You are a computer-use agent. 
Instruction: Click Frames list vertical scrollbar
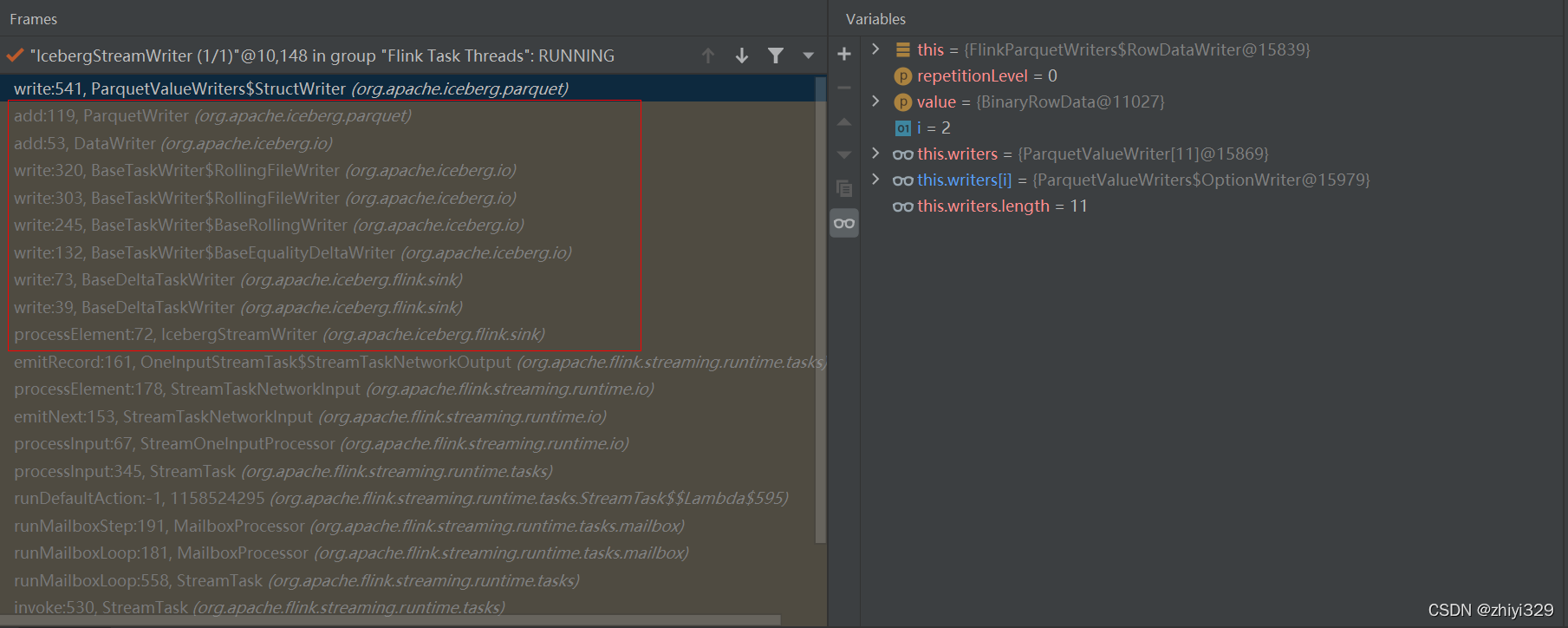pyautogui.click(x=821, y=310)
